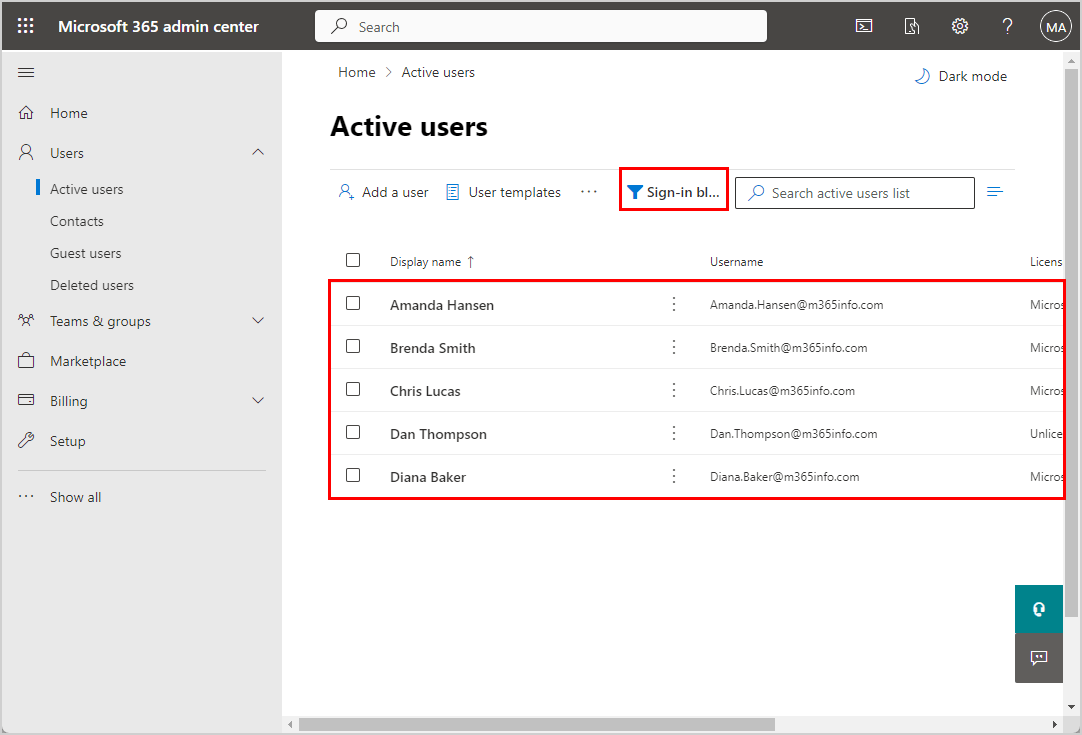This screenshot has height=735, width=1082.
Task: Click Teams & groups people icon
Action: coord(26,320)
